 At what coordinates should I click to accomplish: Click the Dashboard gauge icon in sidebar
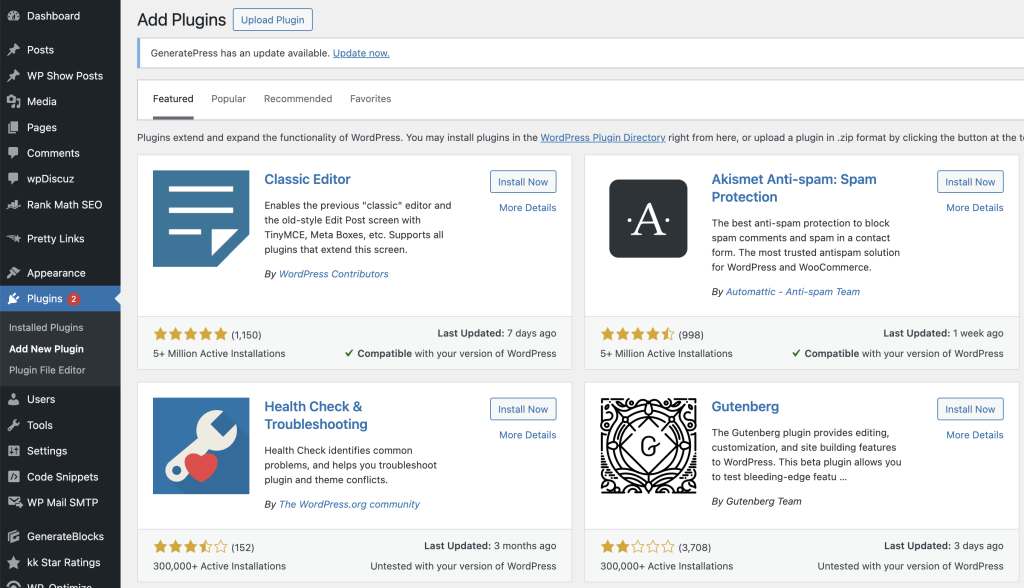[13, 16]
